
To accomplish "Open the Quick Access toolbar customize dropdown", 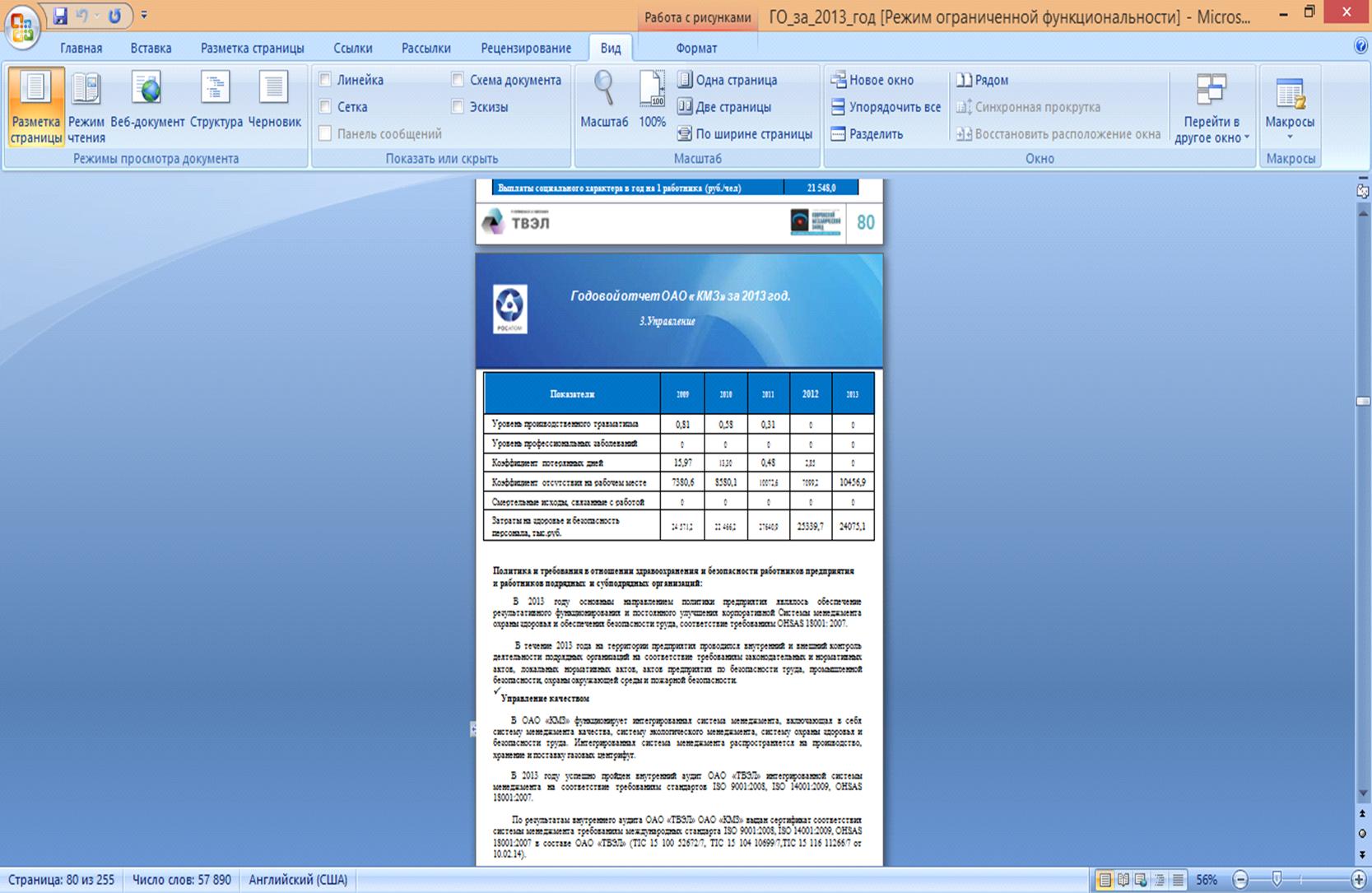I will pos(144,16).
